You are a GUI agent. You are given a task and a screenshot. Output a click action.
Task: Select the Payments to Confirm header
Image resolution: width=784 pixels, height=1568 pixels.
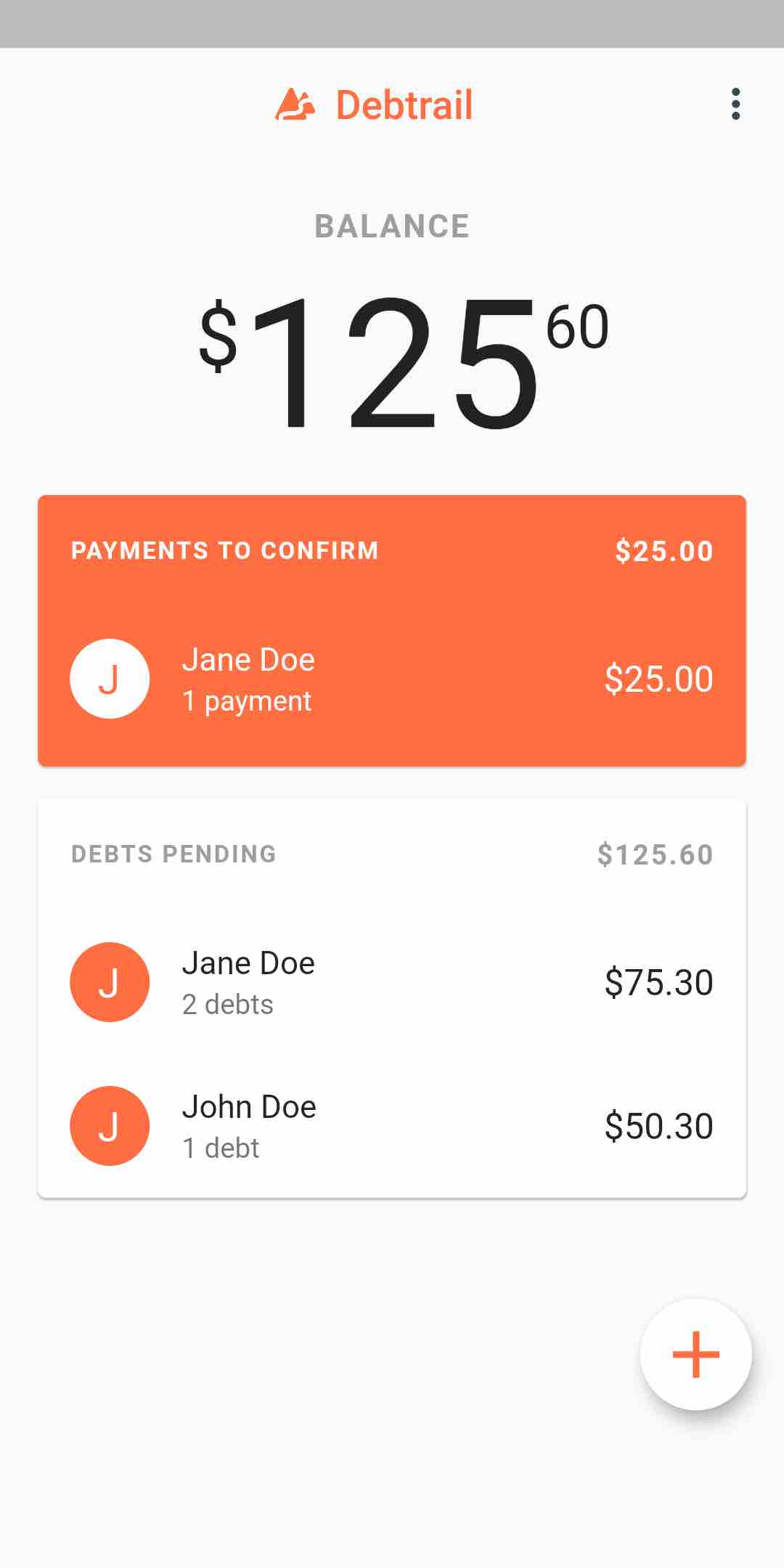coord(225,550)
